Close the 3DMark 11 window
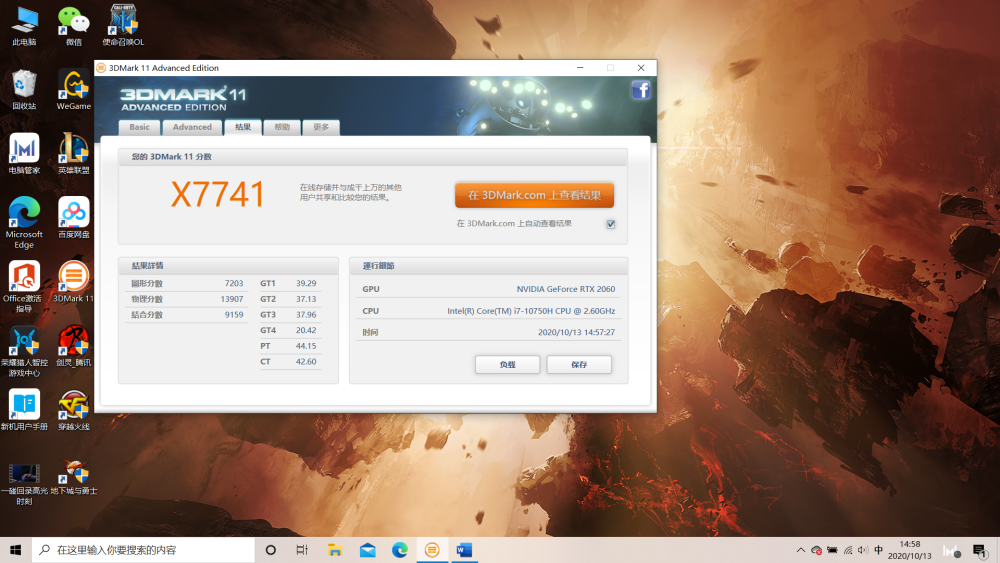 (x=641, y=68)
